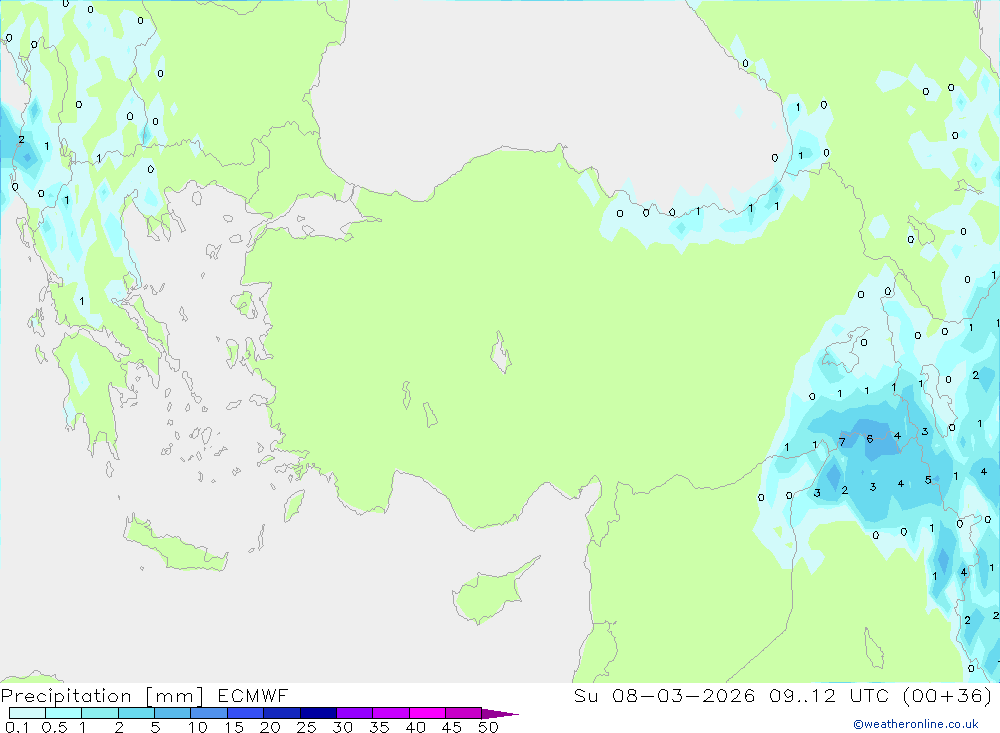This screenshot has height=733, width=1000.
Task: Click the '20' legend scale label
Action: coord(270,727)
